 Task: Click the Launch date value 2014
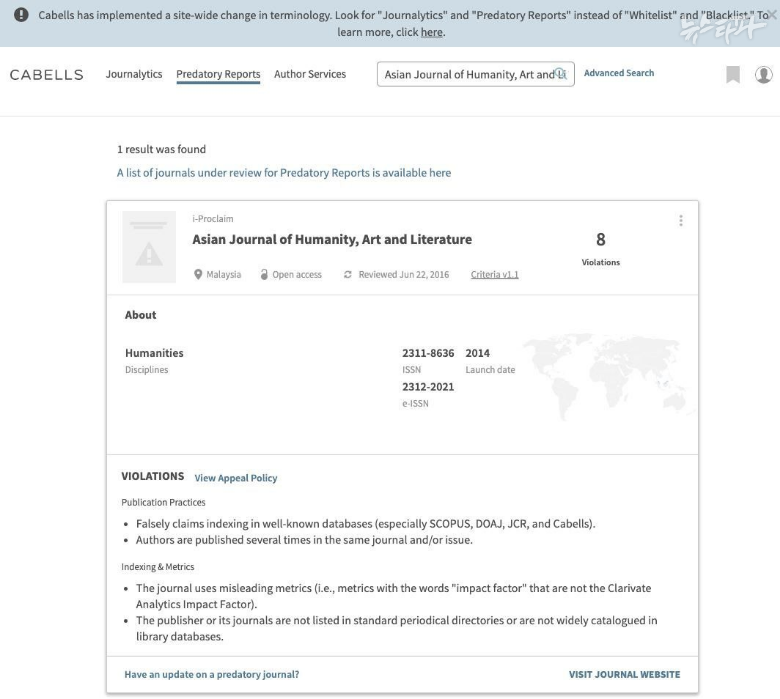478,353
